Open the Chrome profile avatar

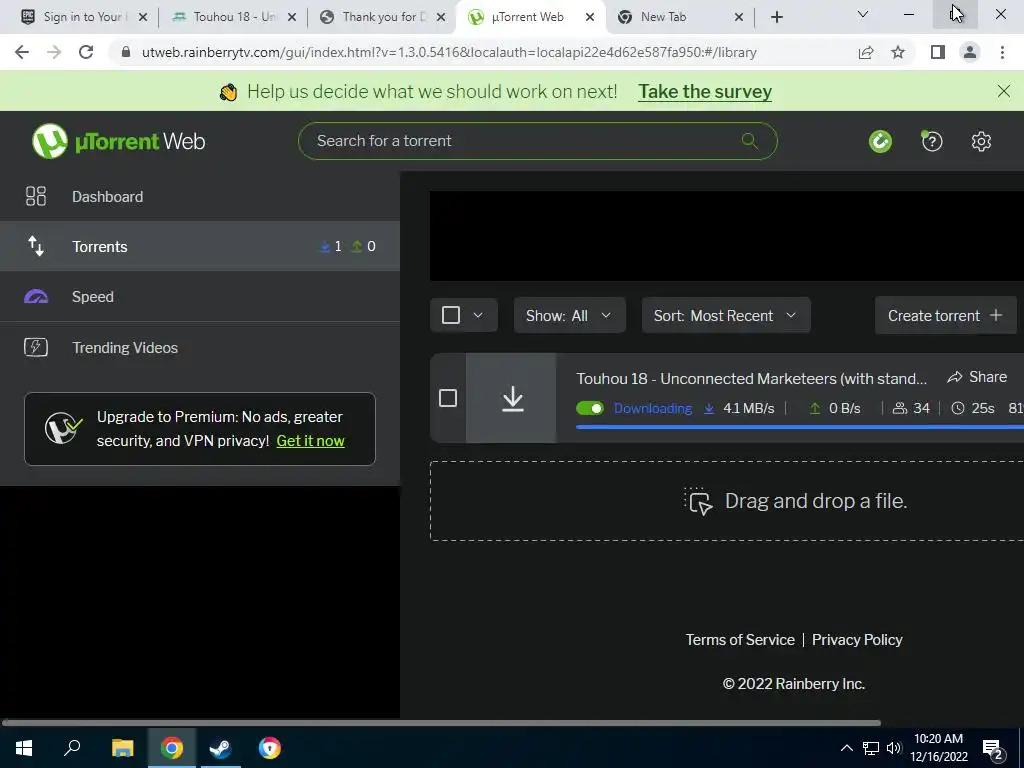click(x=970, y=52)
